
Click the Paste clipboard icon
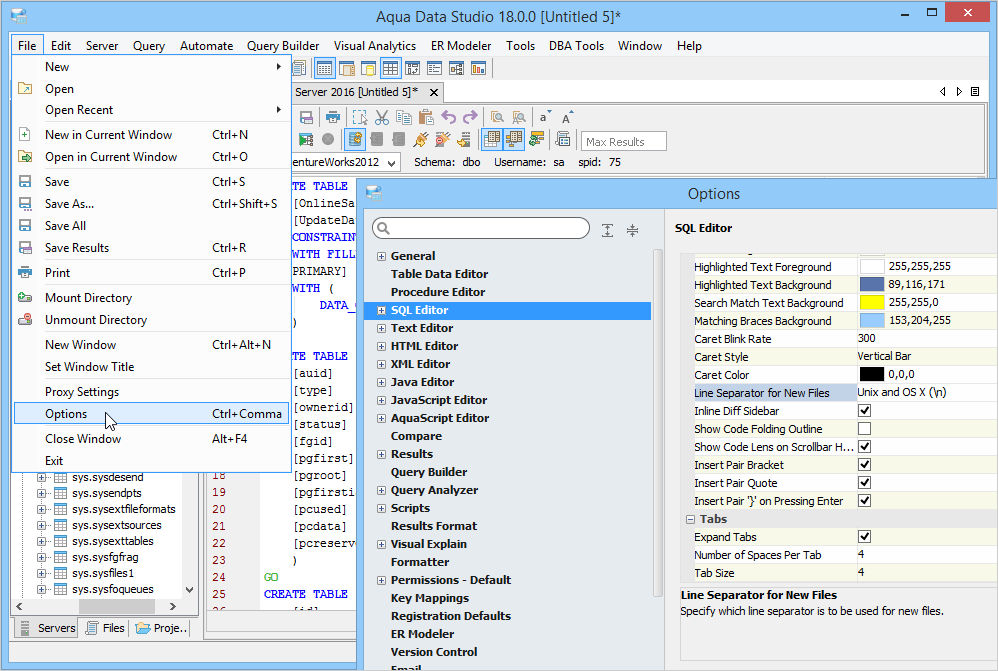coord(426,117)
